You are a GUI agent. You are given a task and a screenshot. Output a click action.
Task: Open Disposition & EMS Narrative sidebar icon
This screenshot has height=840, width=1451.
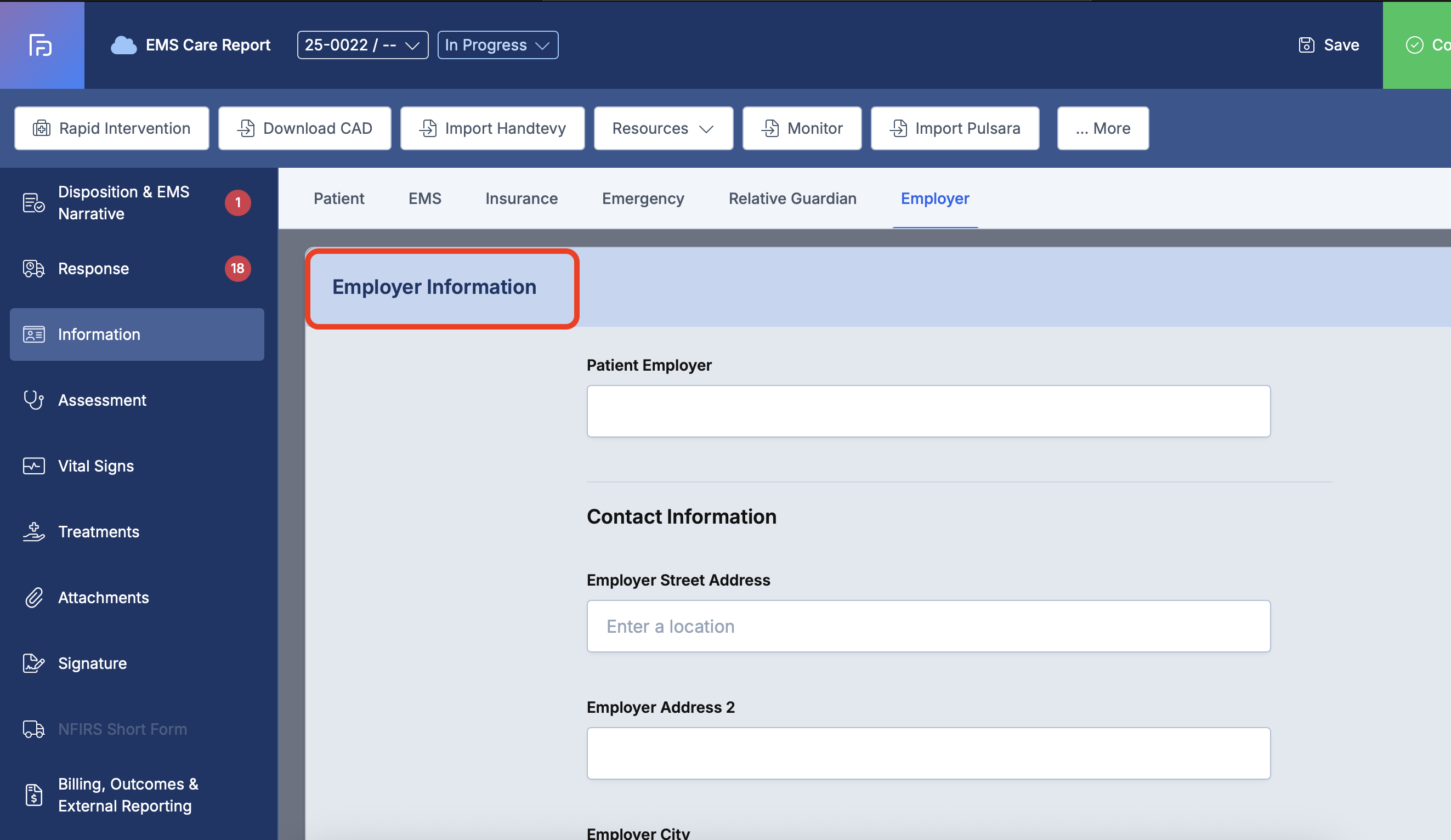(33, 203)
